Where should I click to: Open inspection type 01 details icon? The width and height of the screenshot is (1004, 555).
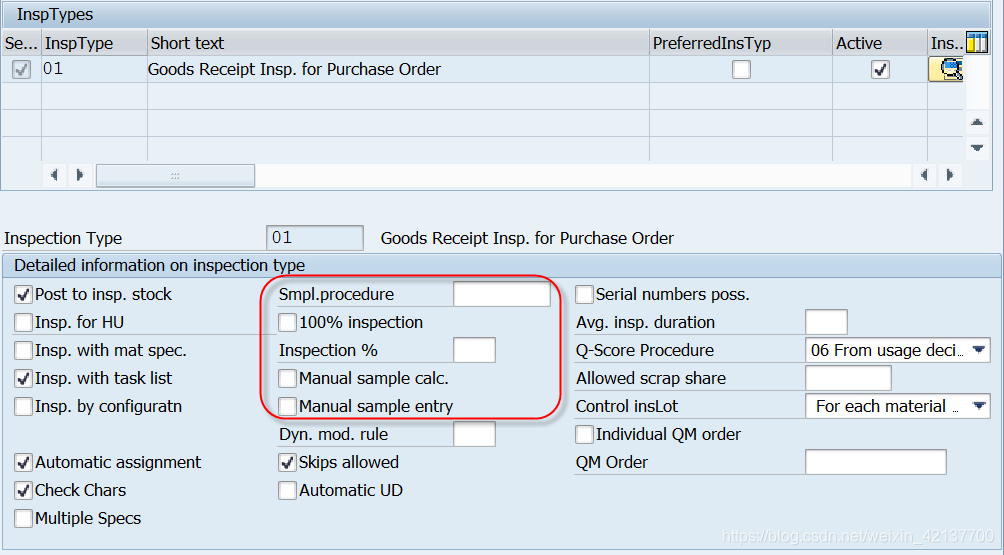pyautogui.click(x=946, y=69)
